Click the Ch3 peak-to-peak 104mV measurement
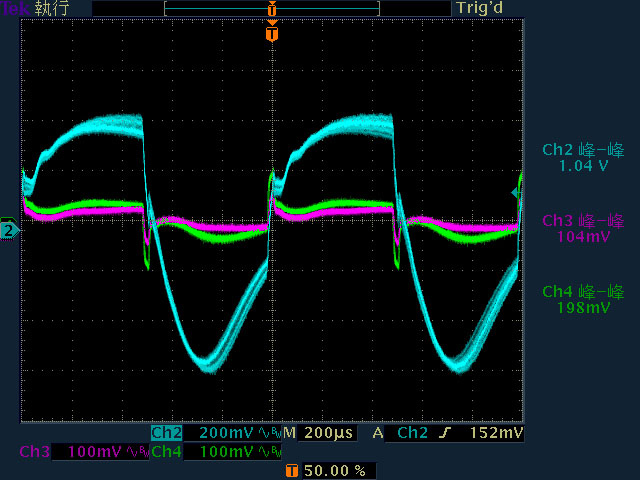This screenshot has height=480, width=640. 583,229
